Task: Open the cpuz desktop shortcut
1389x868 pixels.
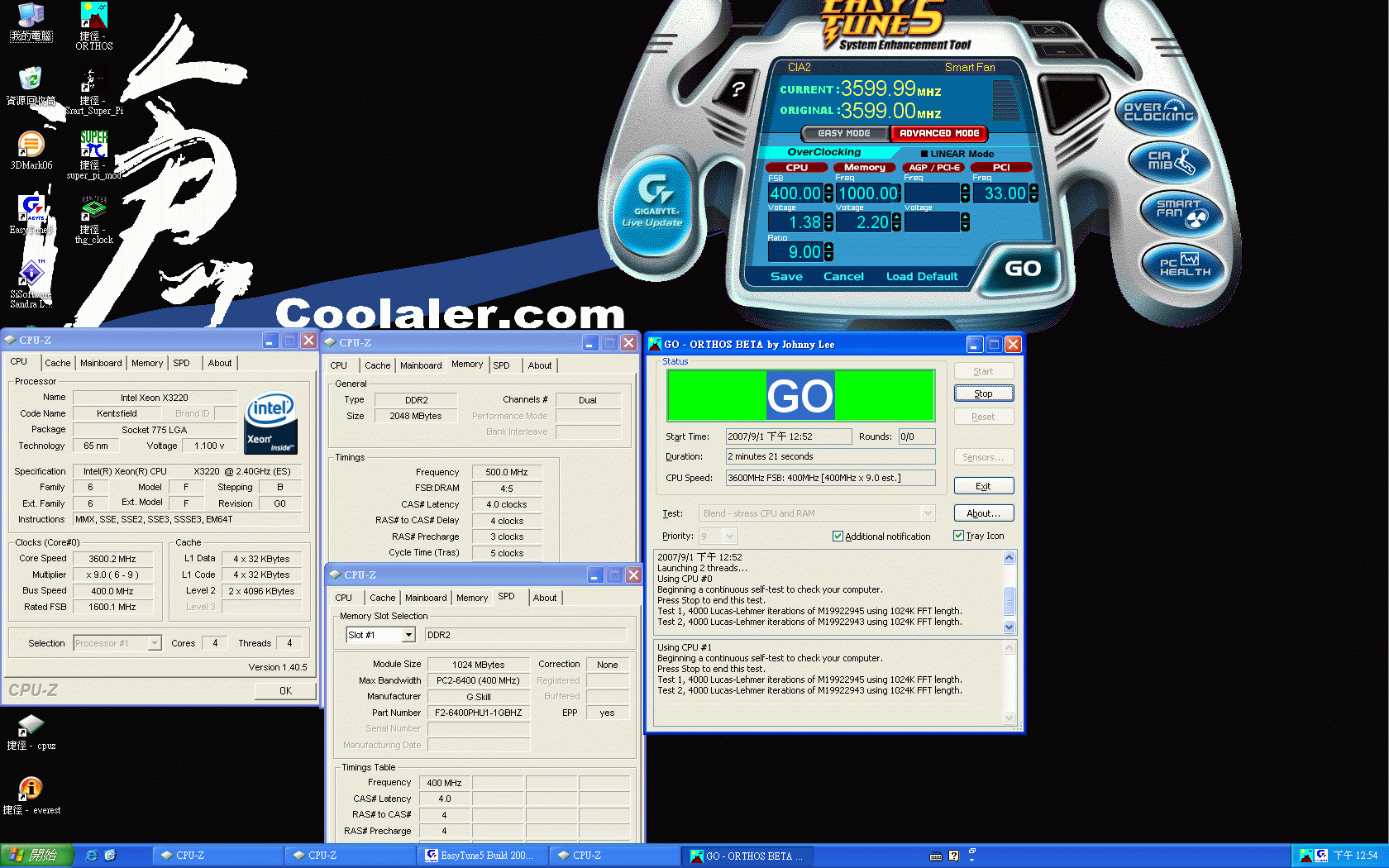Action: click(31, 732)
